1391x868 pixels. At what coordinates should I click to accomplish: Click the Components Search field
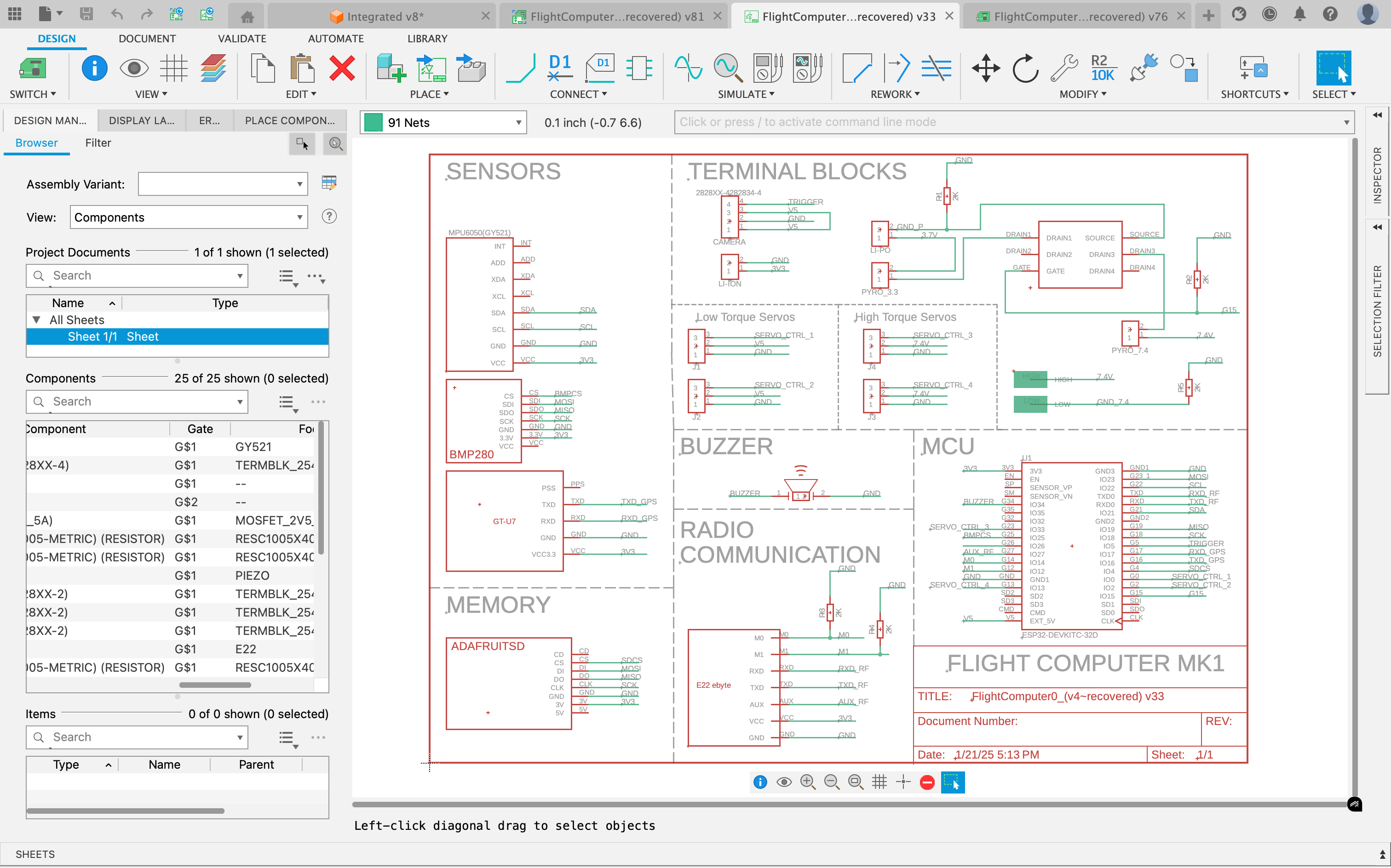coord(137,402)
